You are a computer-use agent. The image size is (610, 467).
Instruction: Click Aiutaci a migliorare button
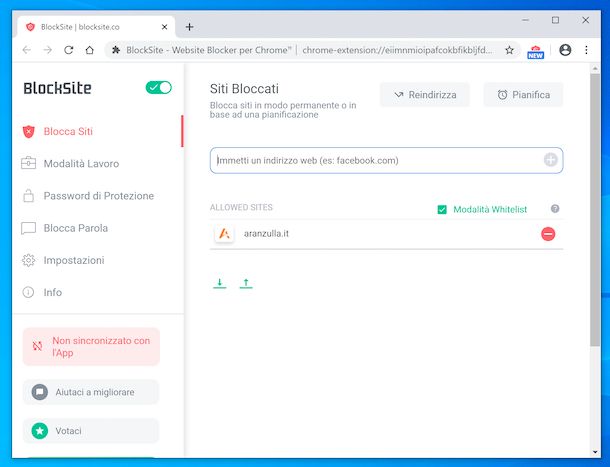click(91, 392)
